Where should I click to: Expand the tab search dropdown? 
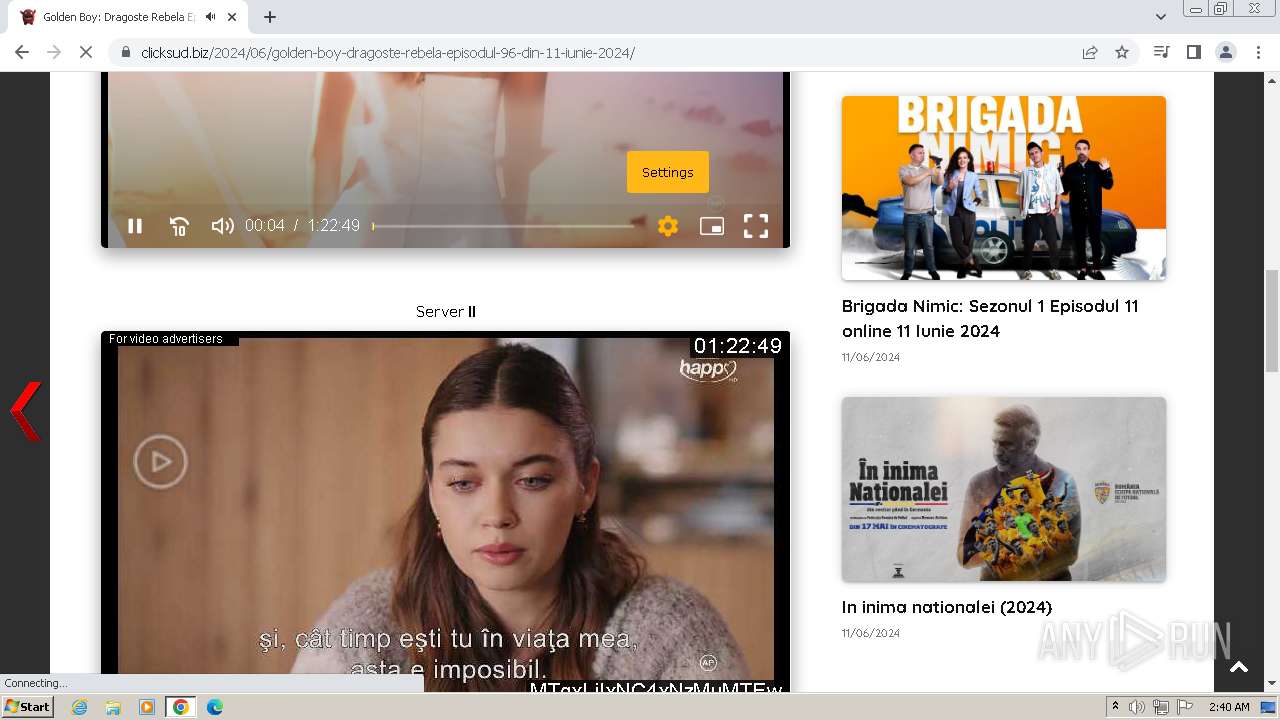point(1161,17)
